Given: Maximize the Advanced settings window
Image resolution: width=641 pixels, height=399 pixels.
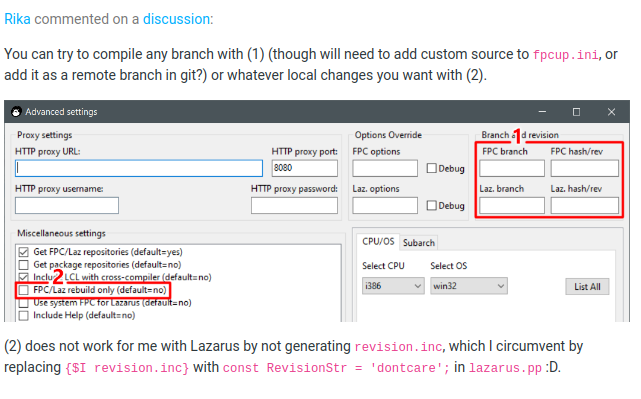Looking at the screenshot, I should pos(576,112).
